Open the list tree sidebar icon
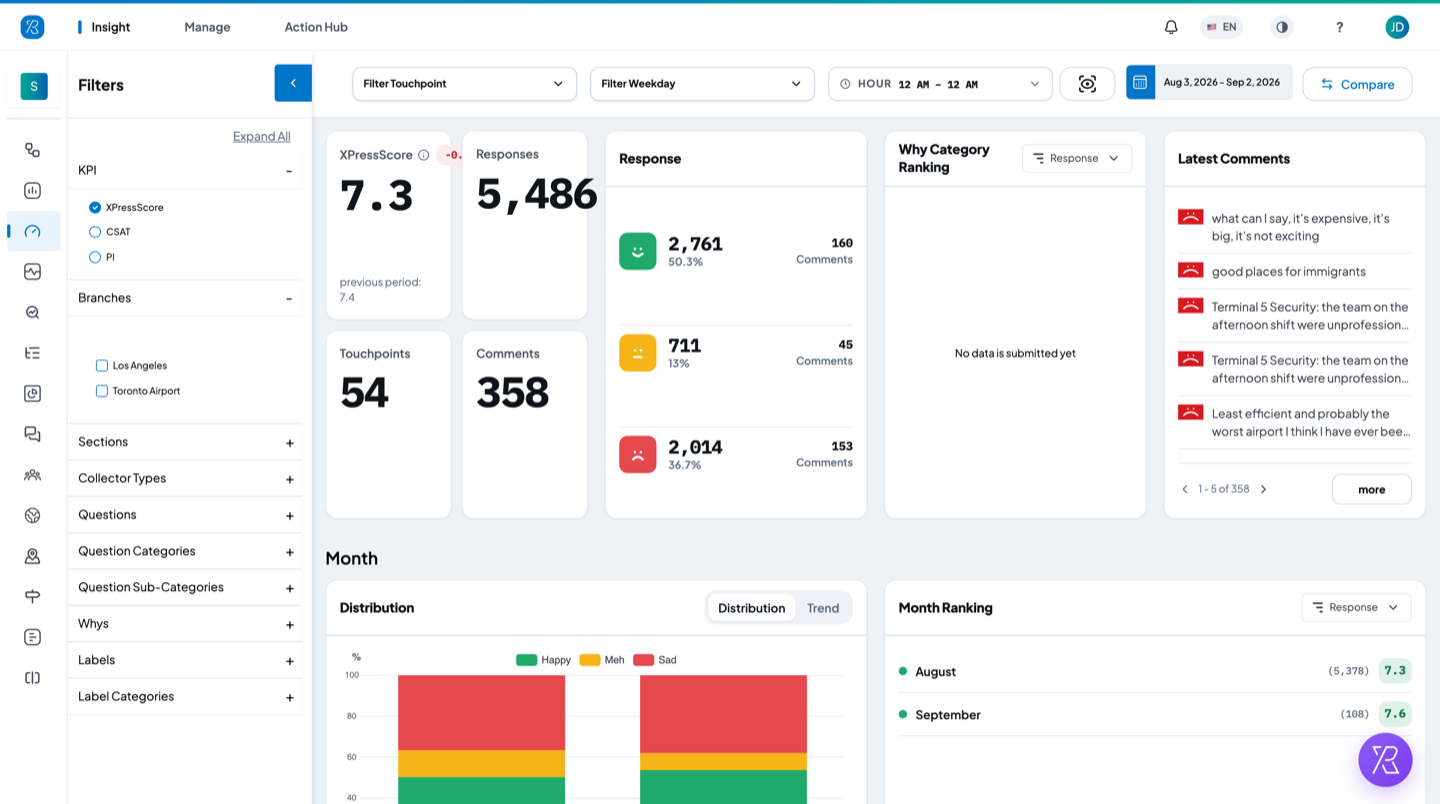 (x=32, y=353)
